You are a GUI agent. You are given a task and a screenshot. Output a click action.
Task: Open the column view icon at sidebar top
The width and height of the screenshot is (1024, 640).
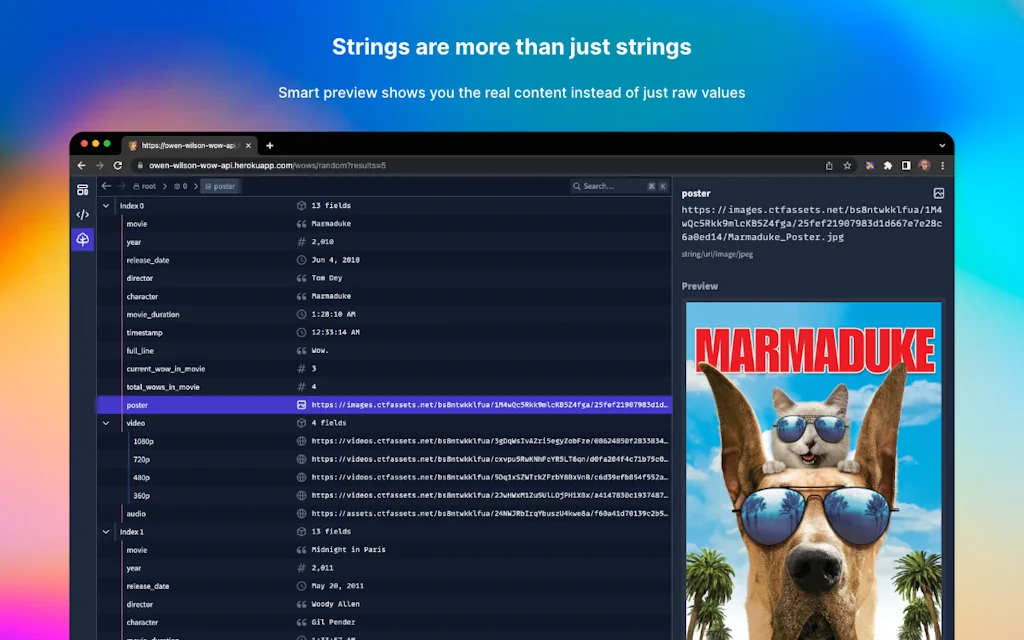[x=82, y=189]
